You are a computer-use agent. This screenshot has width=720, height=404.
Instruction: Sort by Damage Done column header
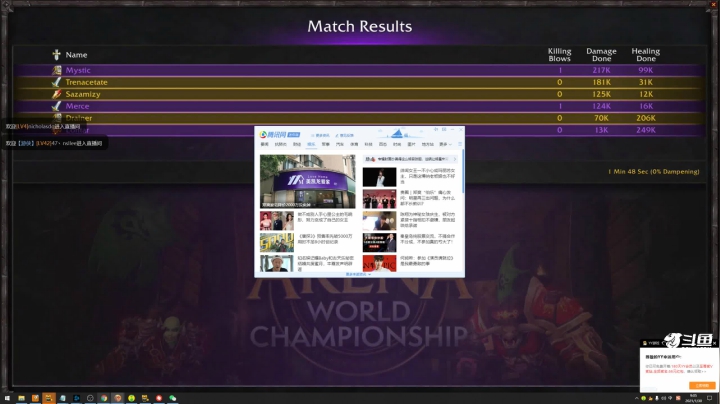601,55
